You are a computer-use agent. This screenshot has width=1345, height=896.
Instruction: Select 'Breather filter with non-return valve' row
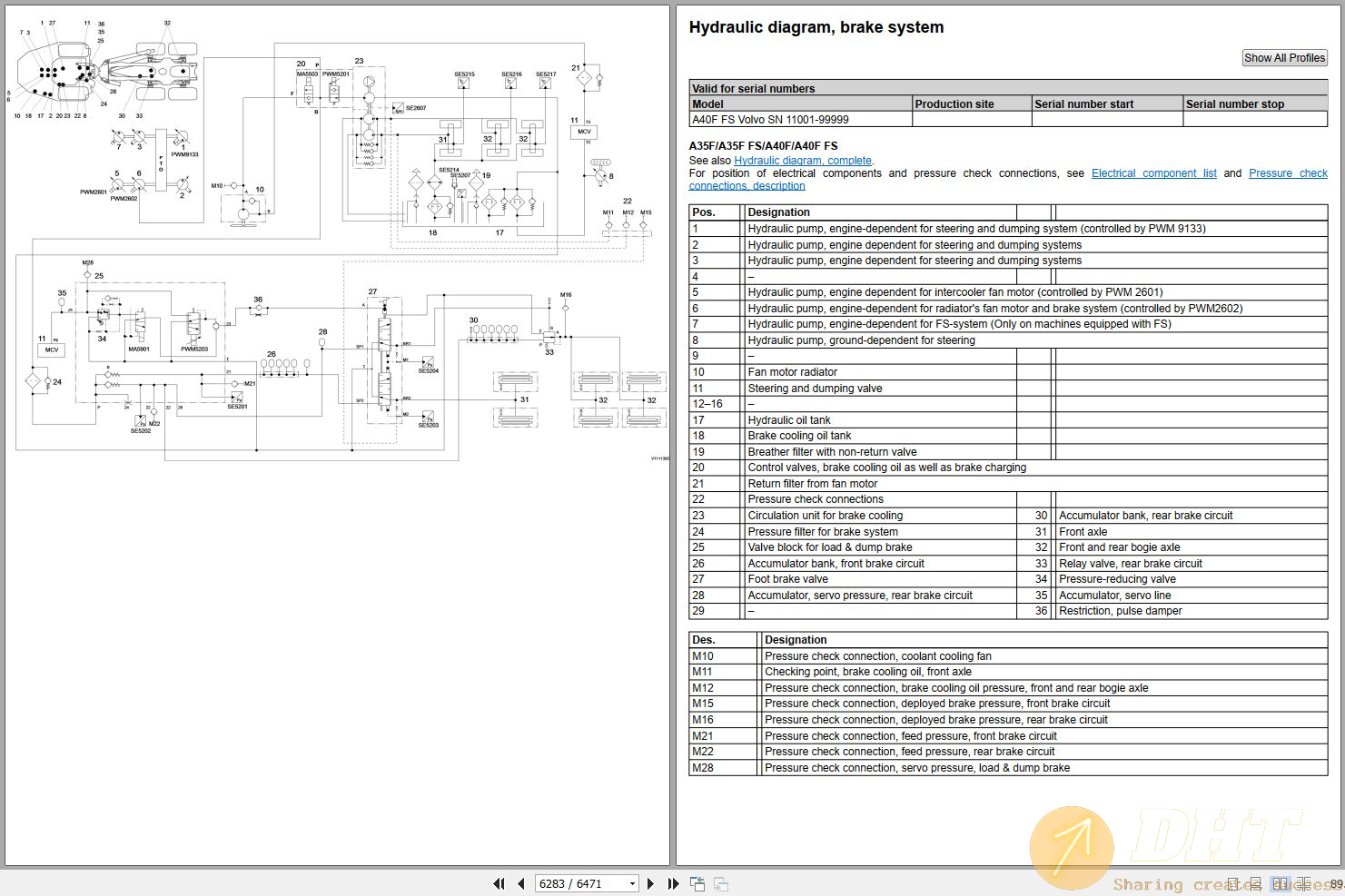(x=1008, y=452)
